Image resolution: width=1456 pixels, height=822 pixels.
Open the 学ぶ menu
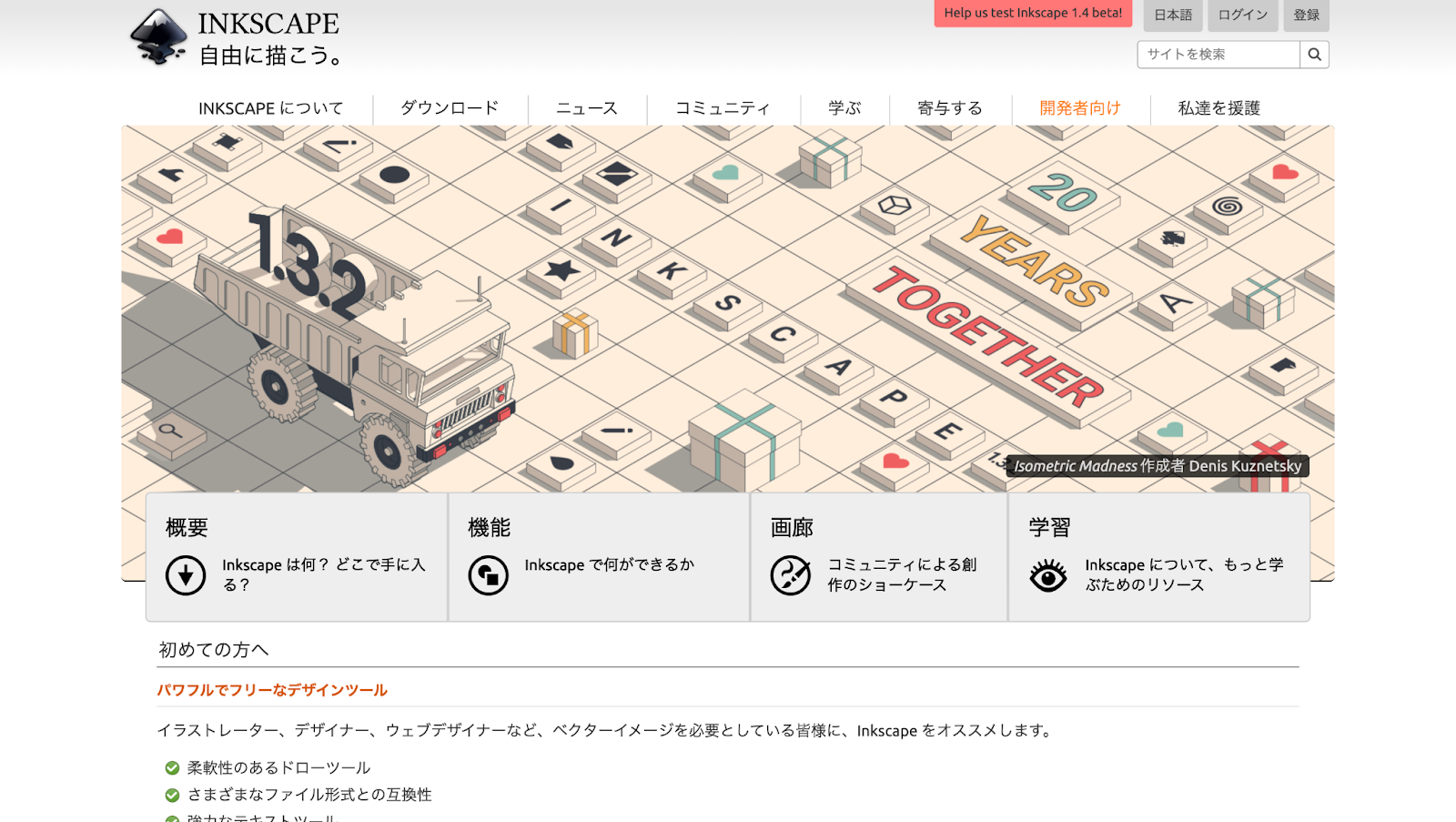pyautogui.click(x=844, y=108)
